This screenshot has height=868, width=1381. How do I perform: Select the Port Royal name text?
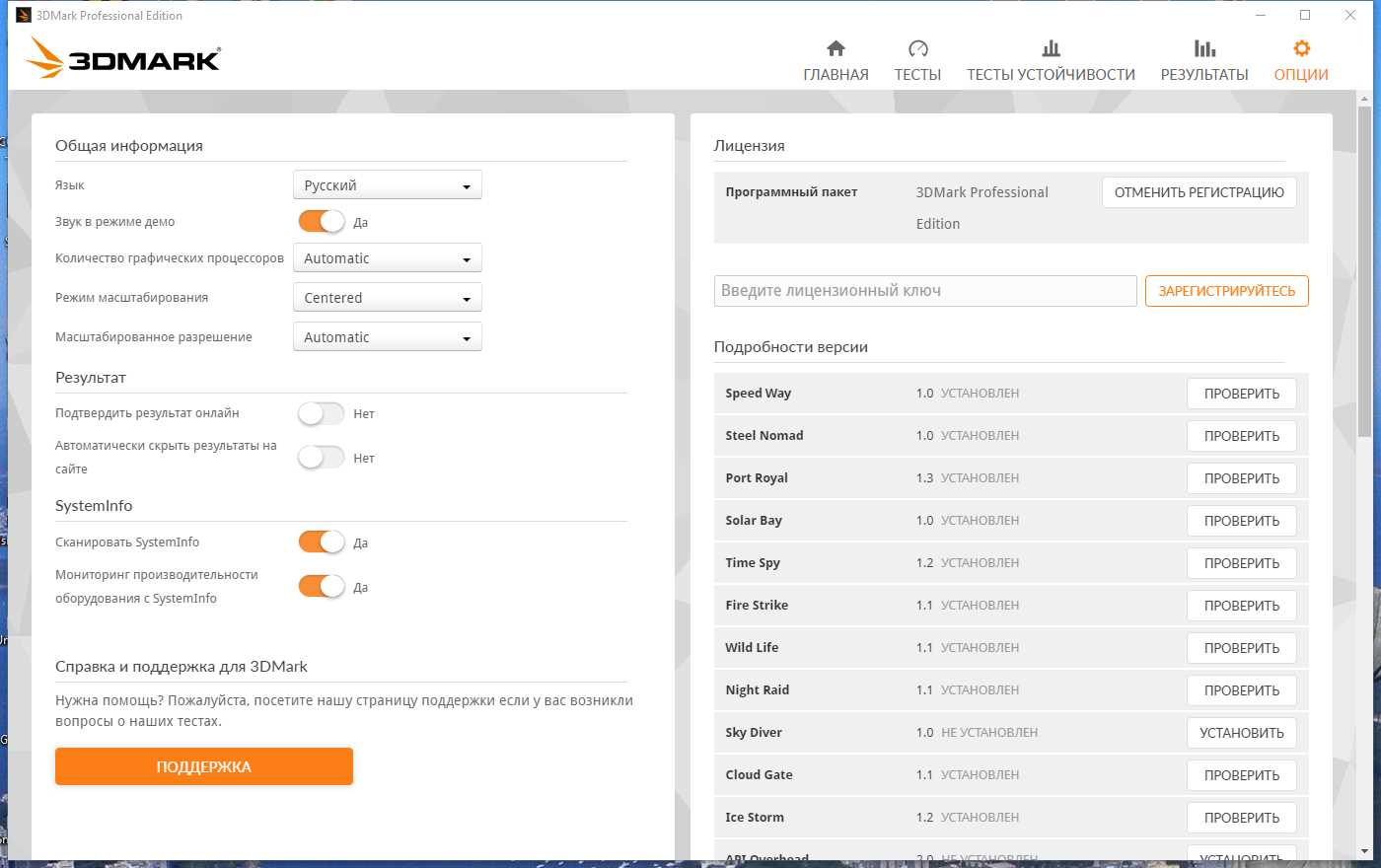click(757, 477)
